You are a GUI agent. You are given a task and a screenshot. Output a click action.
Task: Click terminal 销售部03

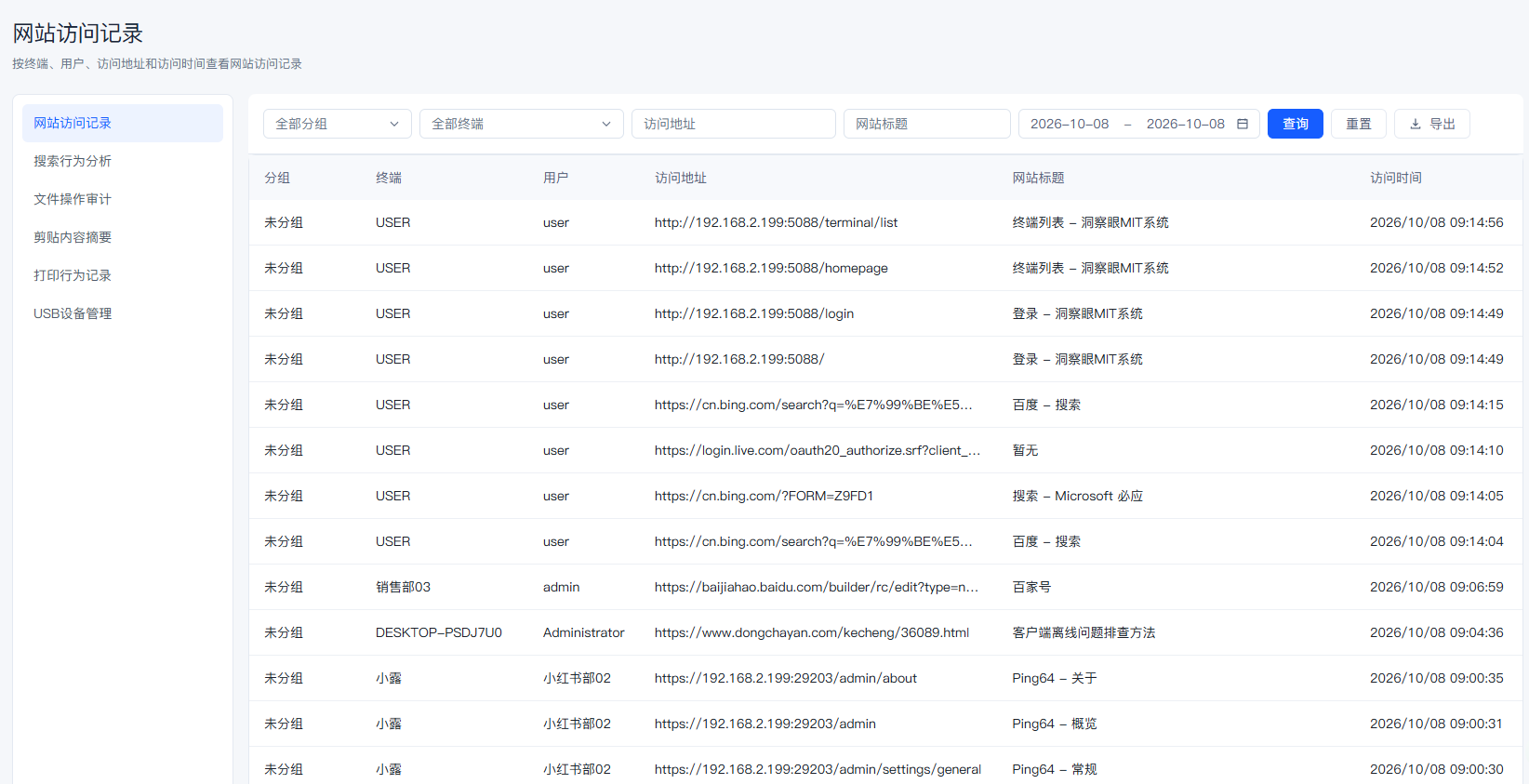pyautogui.click(x=403, y=587)
